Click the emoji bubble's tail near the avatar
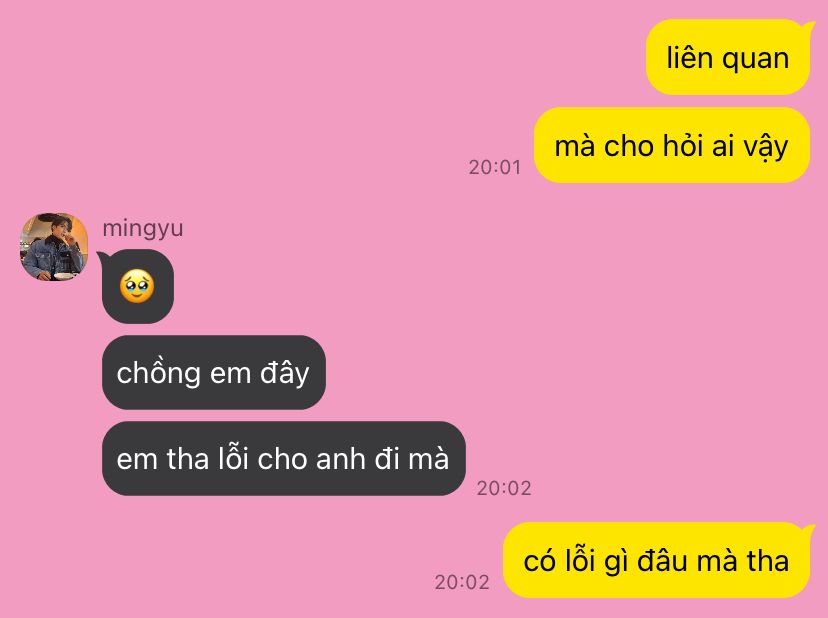The width and height of the screenshot is (828, 618). 103,258
